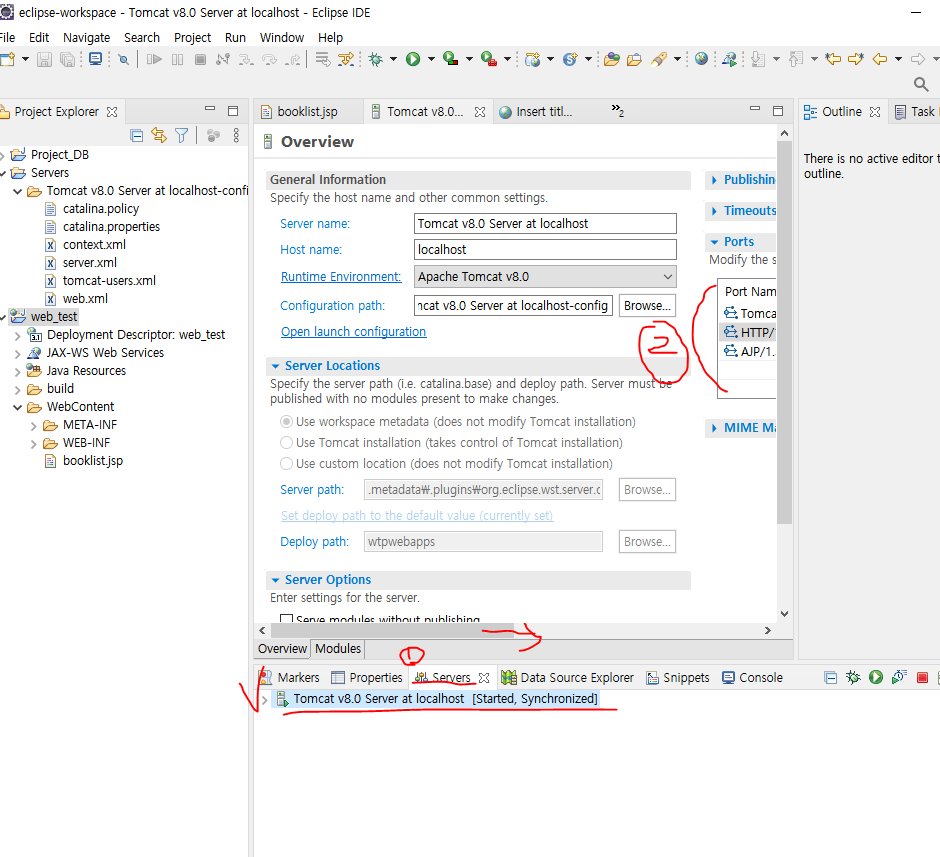
Task: Click the horizontal scrollbar in server editor
Action: coord(392,630)
